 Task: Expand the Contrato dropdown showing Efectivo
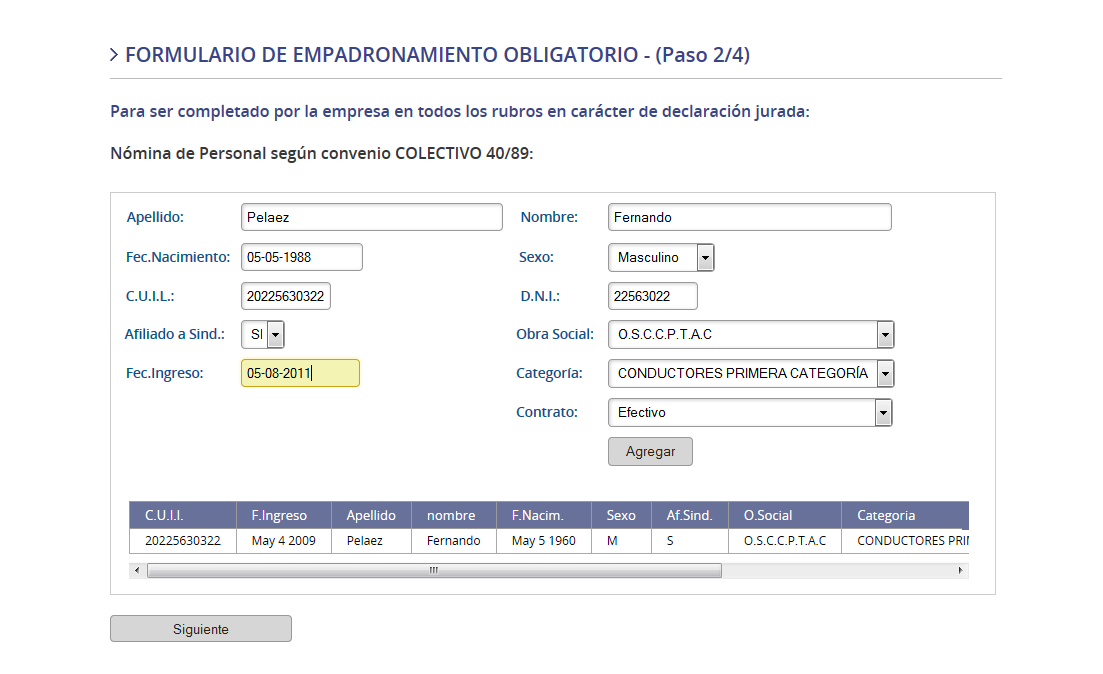[750, 412]
